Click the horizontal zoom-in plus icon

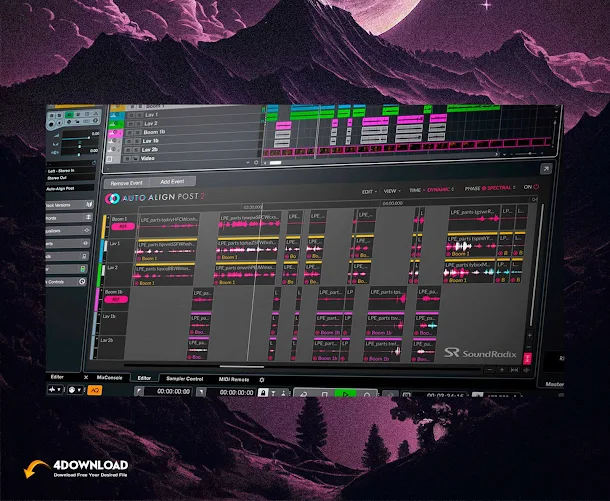(x=502, y=370)
